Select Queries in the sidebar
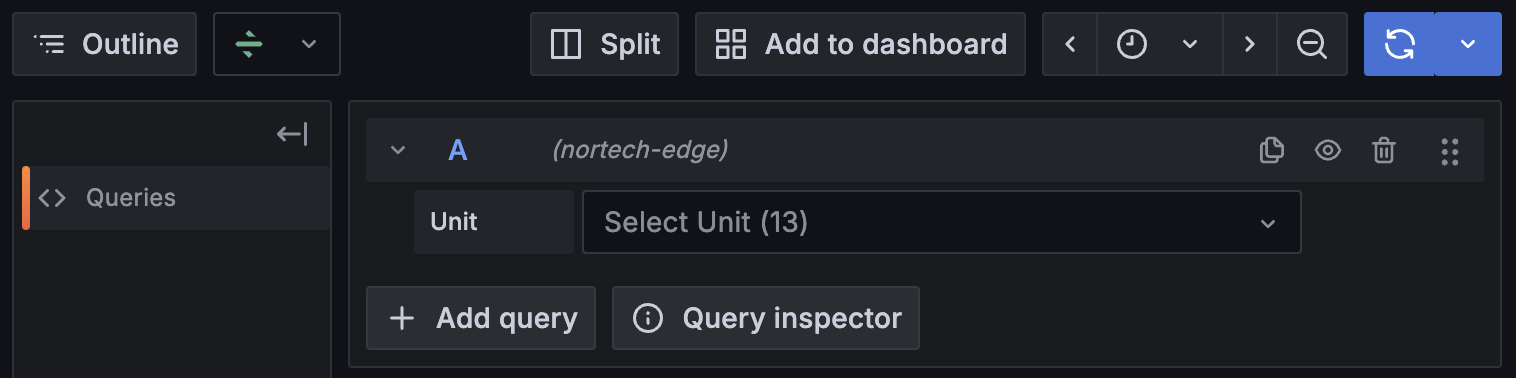This screenshot has width=1516, height=378. (x=176, y=198)
